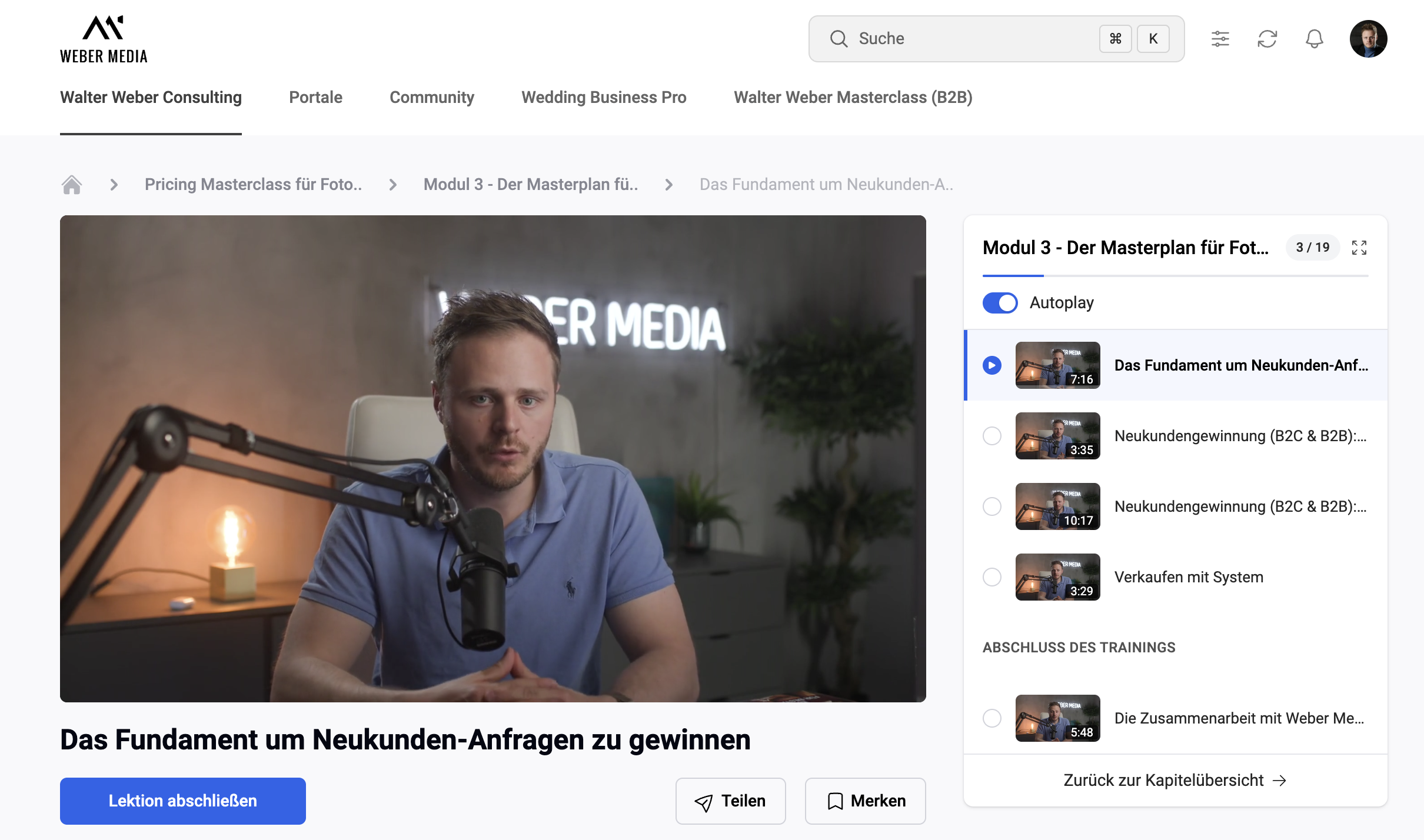The width and height of the screenshot is (1424, 840).
Task: Mark the Verkaufen mit System lesson circle
Action: tap(992, 577)
